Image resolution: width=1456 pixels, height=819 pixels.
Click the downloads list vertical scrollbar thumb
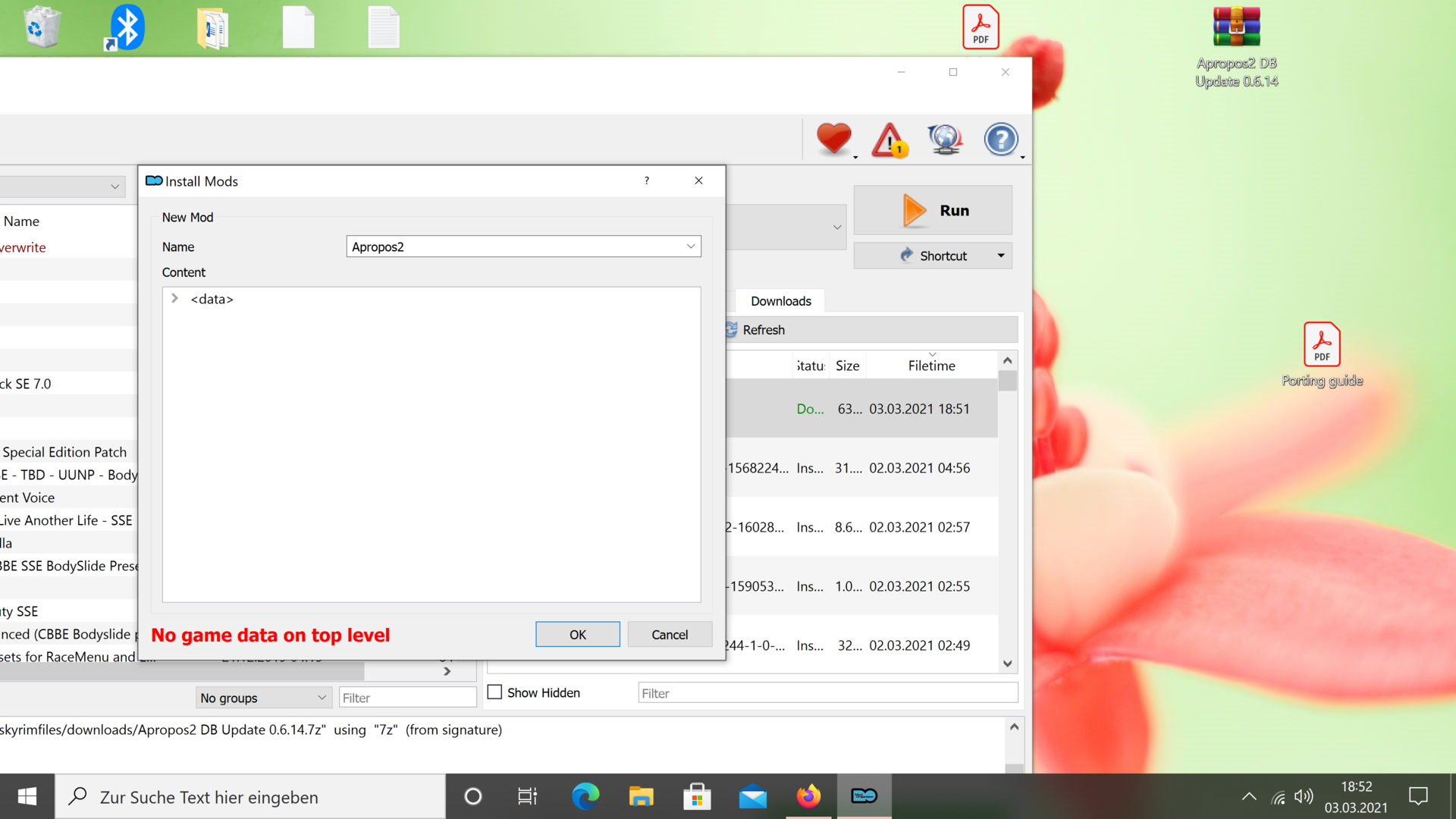click(x=1007, y=381)
